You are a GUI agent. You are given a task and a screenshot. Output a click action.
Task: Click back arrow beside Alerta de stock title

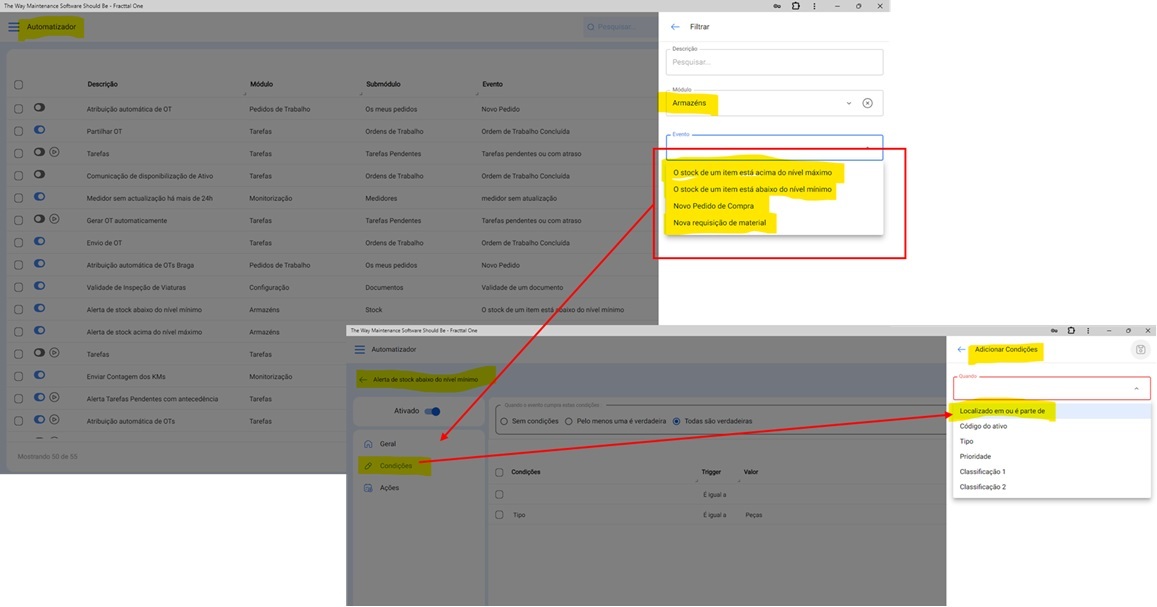click(x=362, y=380)
